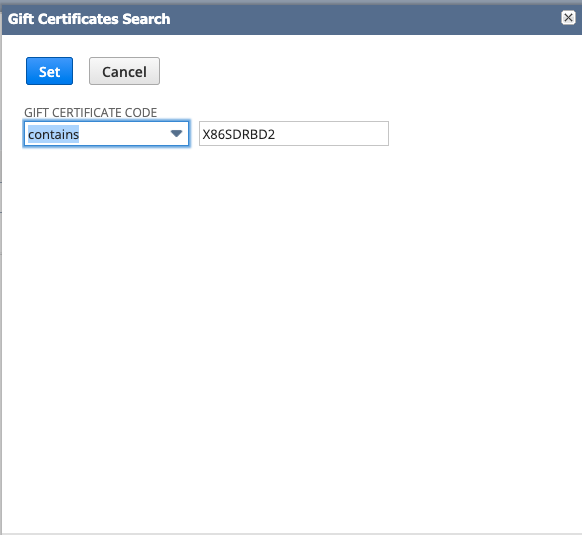This screenshot has height=535, width=582.
Task: Cancel the gift certificate search
Action: pyautogui.click(x=124, y=71)
